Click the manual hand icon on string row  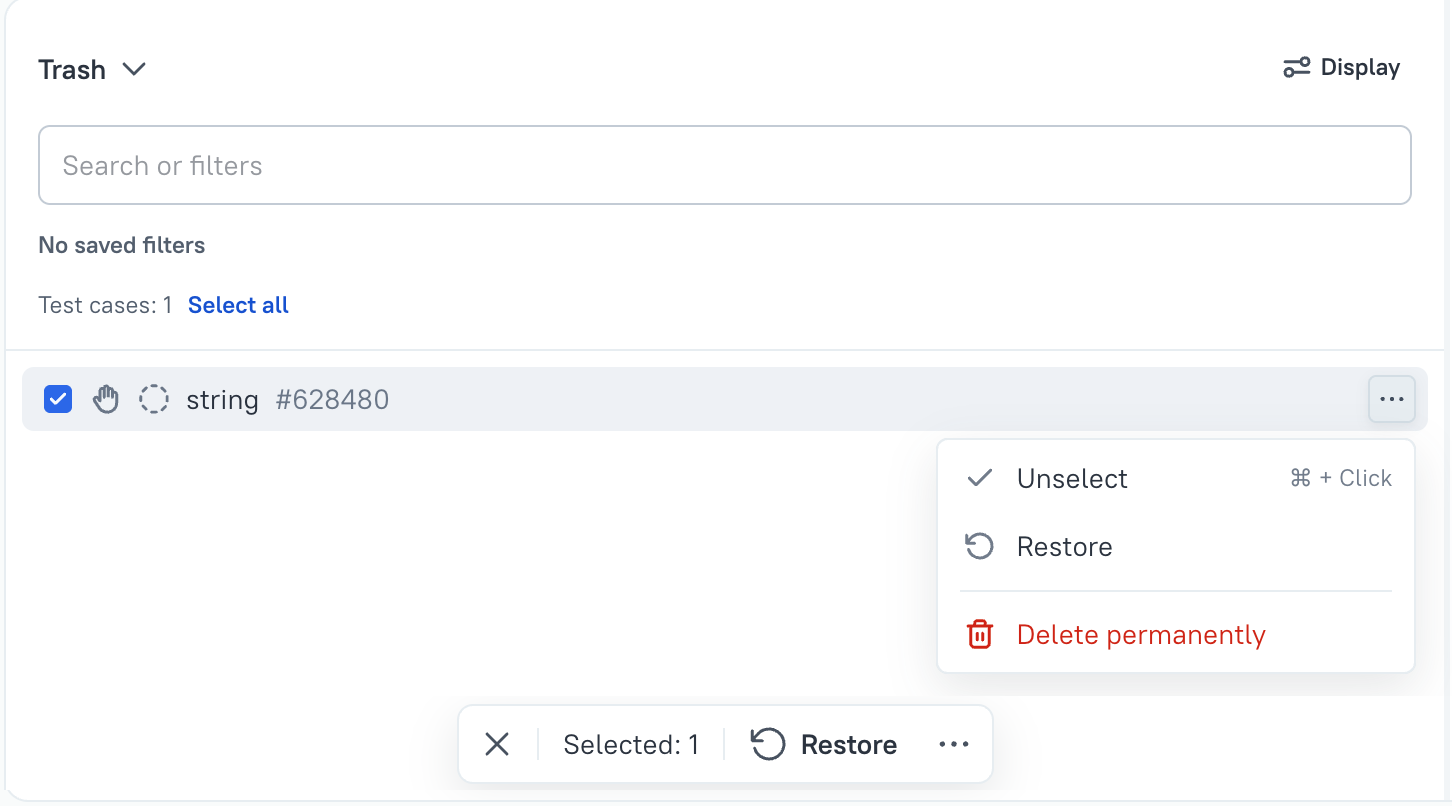tap(106, 400)
